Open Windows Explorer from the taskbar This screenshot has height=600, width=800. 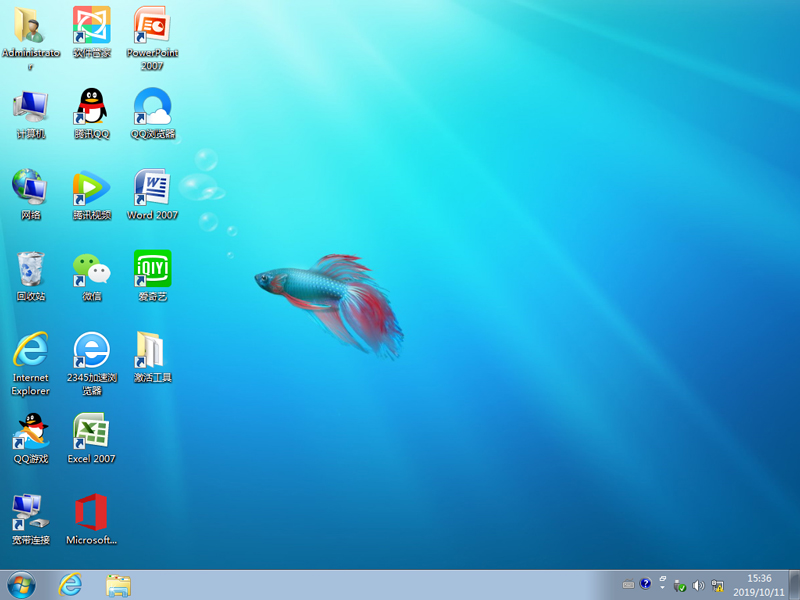118,585
